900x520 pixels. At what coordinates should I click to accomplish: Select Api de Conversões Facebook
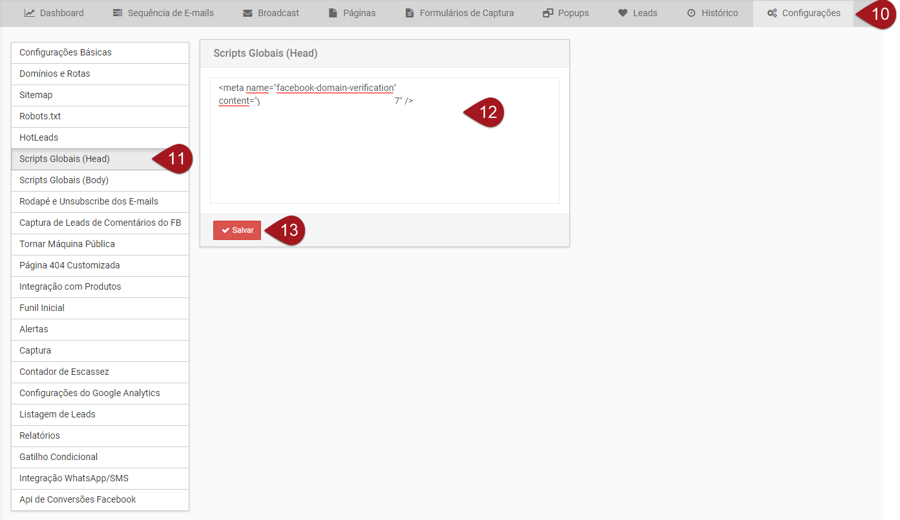(100, 499)
